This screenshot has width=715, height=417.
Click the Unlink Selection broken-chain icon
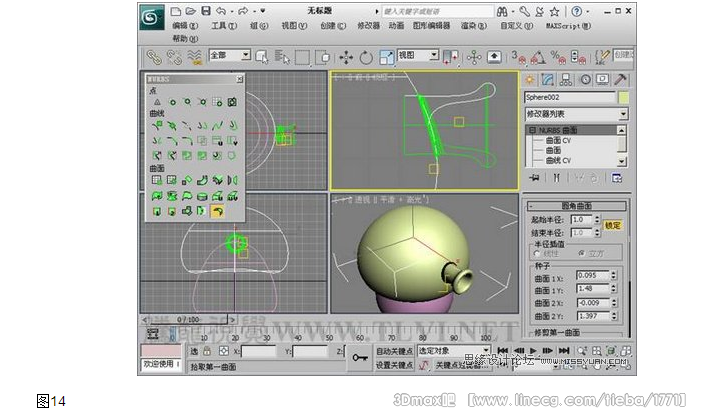tap(174, 57)
